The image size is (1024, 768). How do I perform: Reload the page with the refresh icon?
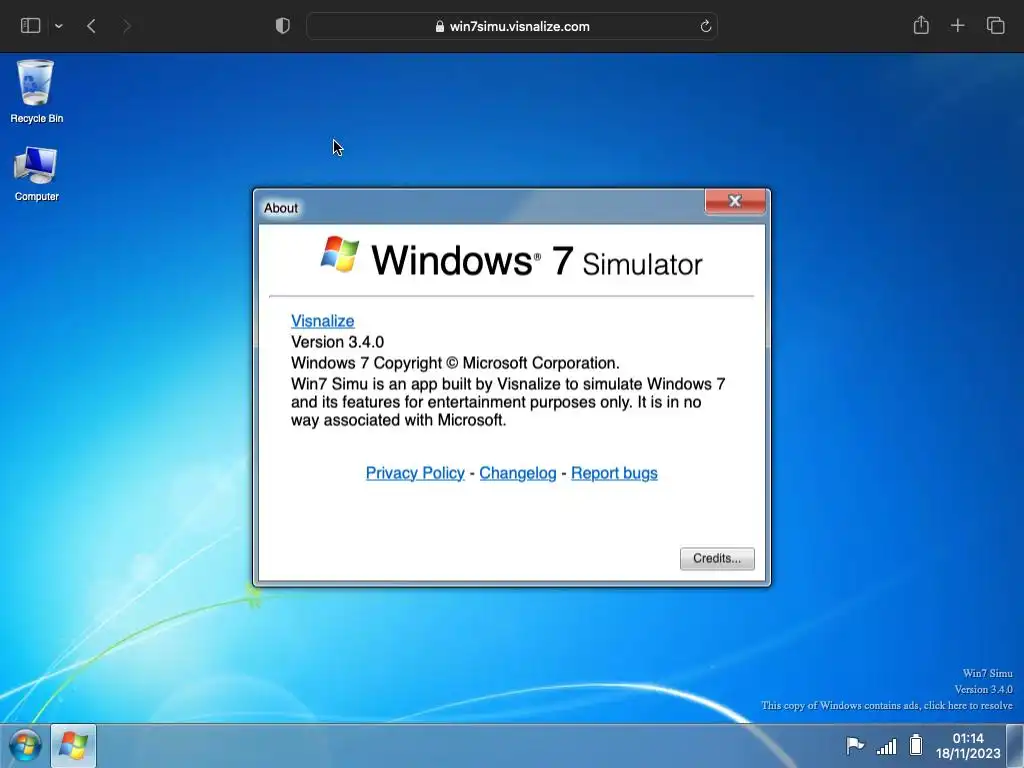coord(705,26)
